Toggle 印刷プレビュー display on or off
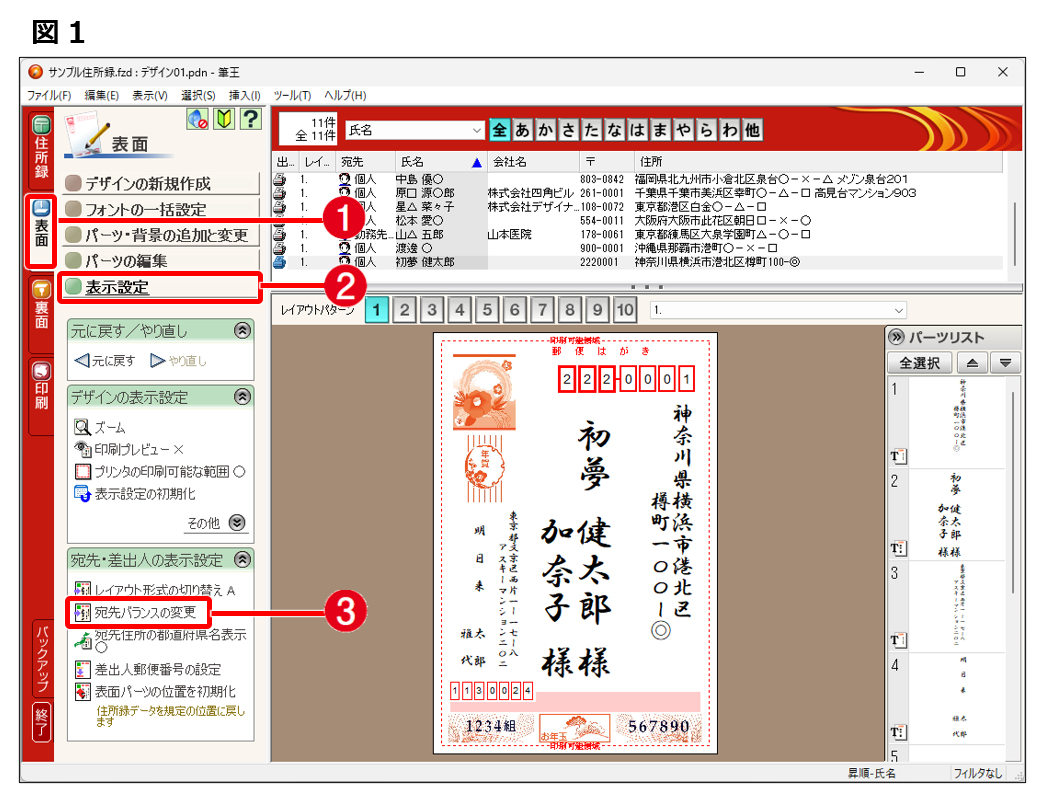 point(83,449)
